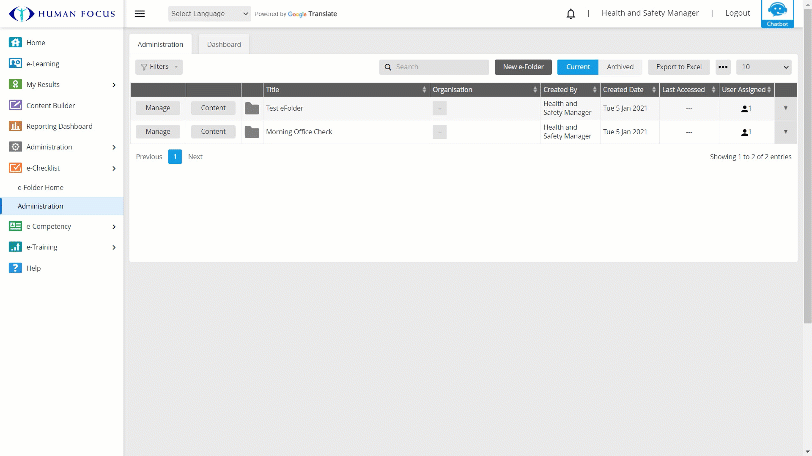Open Reporting Dashboard from sidebar icon
This screenshot has width=812, height=456.
coord(15,126)
